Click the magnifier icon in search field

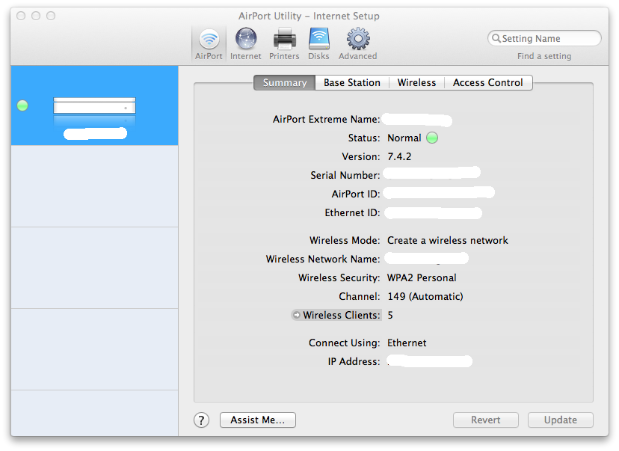(496, 38)
